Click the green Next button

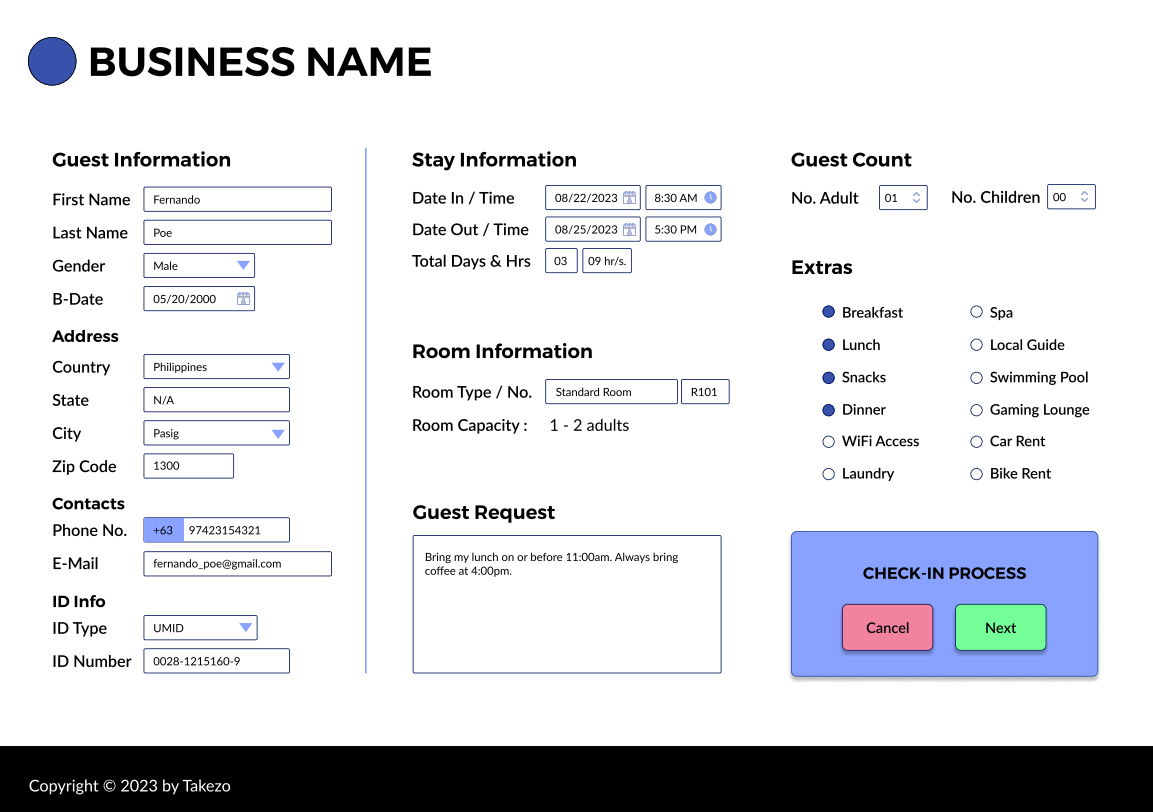tap(1001, 627)
